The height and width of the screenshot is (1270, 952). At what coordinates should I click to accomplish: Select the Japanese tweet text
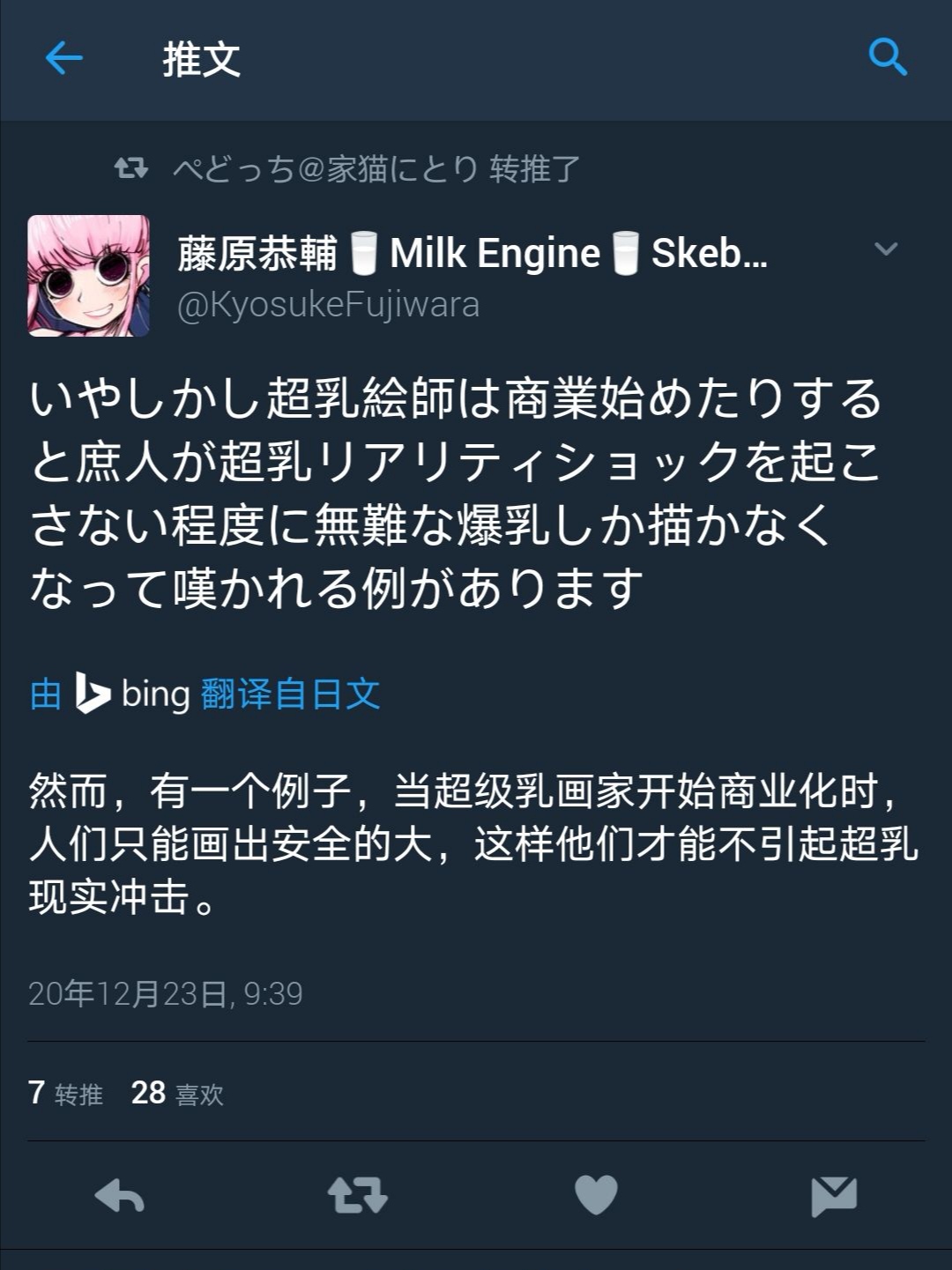point(457,493)
